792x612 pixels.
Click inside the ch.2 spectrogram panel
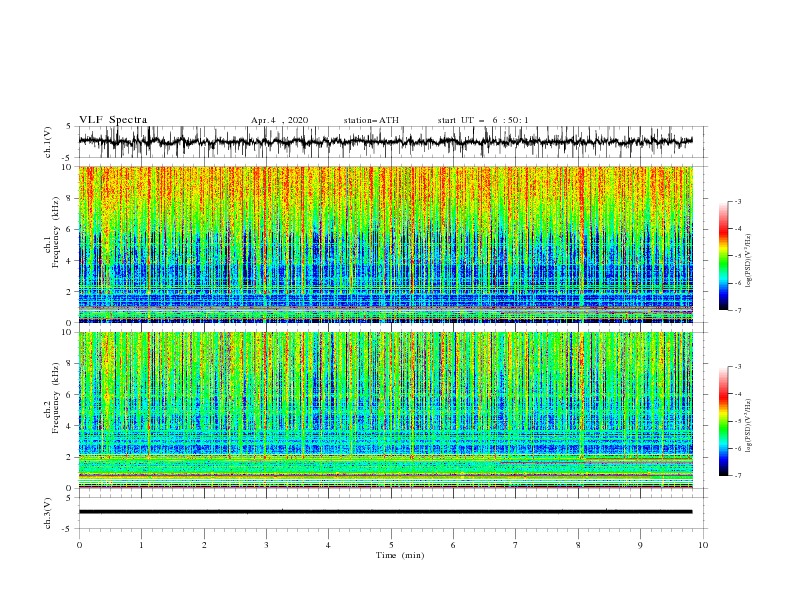coord(385,410)
